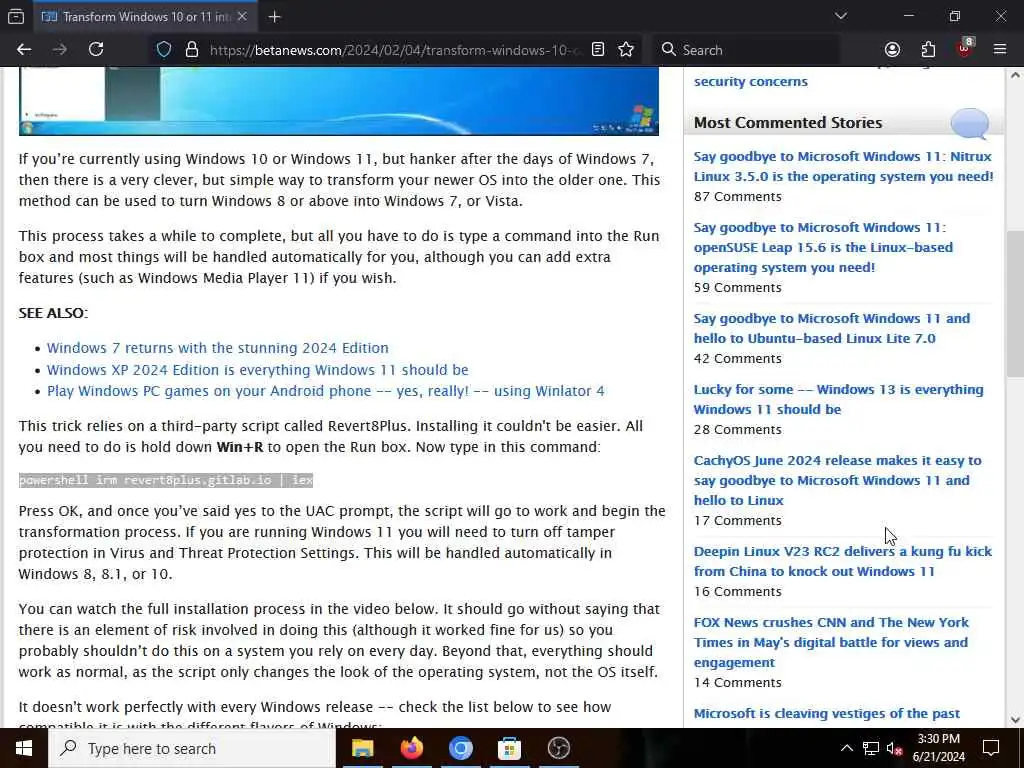Screen dimensions: 1024x768
Task: Open the Firefox account icon
Action: click(892, 50)
